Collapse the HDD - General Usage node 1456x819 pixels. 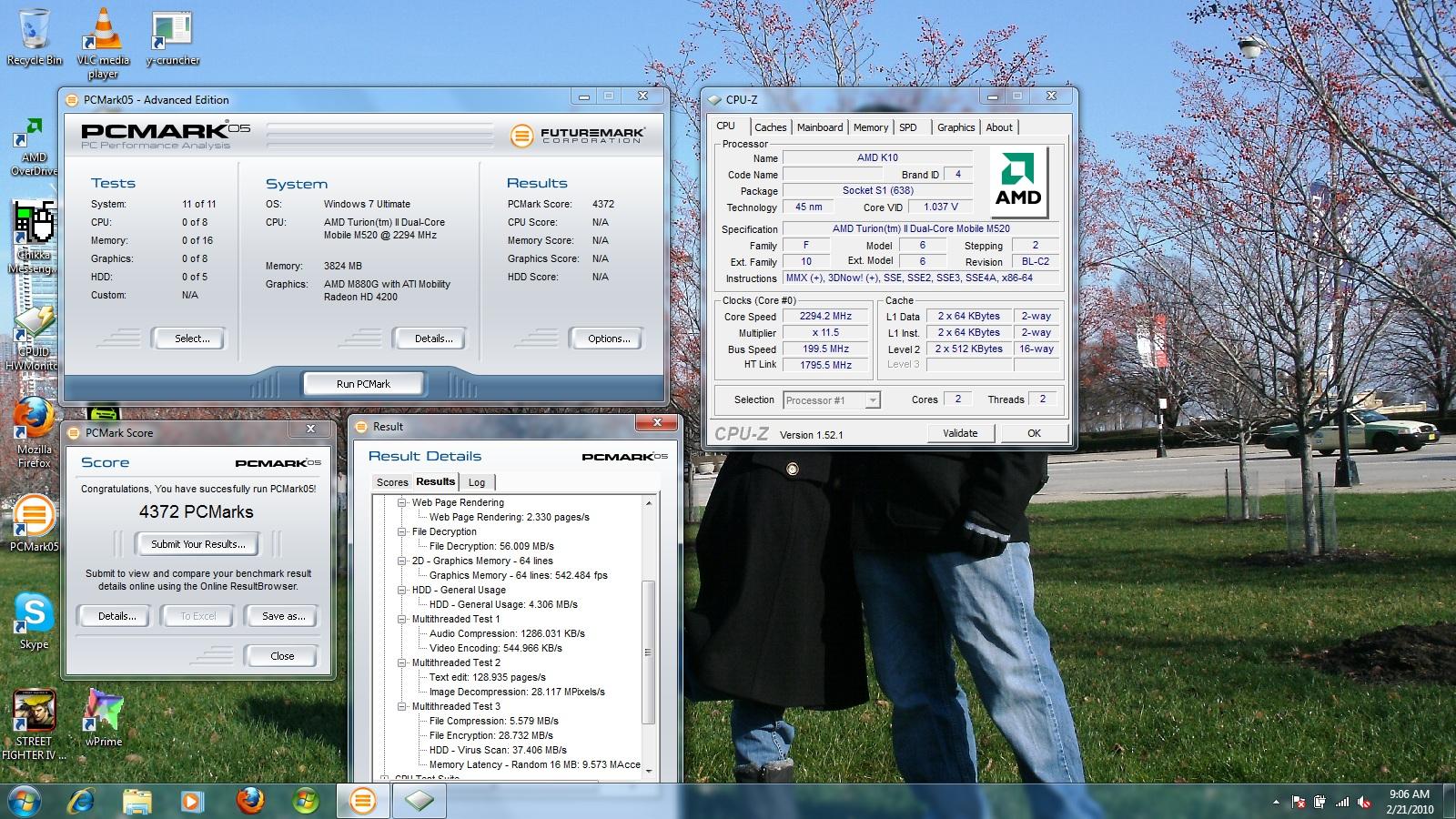tap(402, 590)
